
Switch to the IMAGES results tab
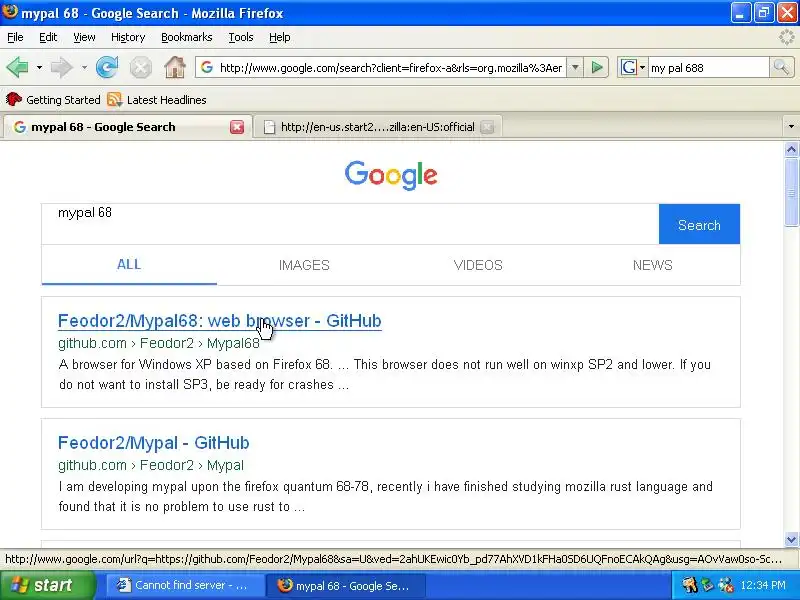[x=304, y=265]
